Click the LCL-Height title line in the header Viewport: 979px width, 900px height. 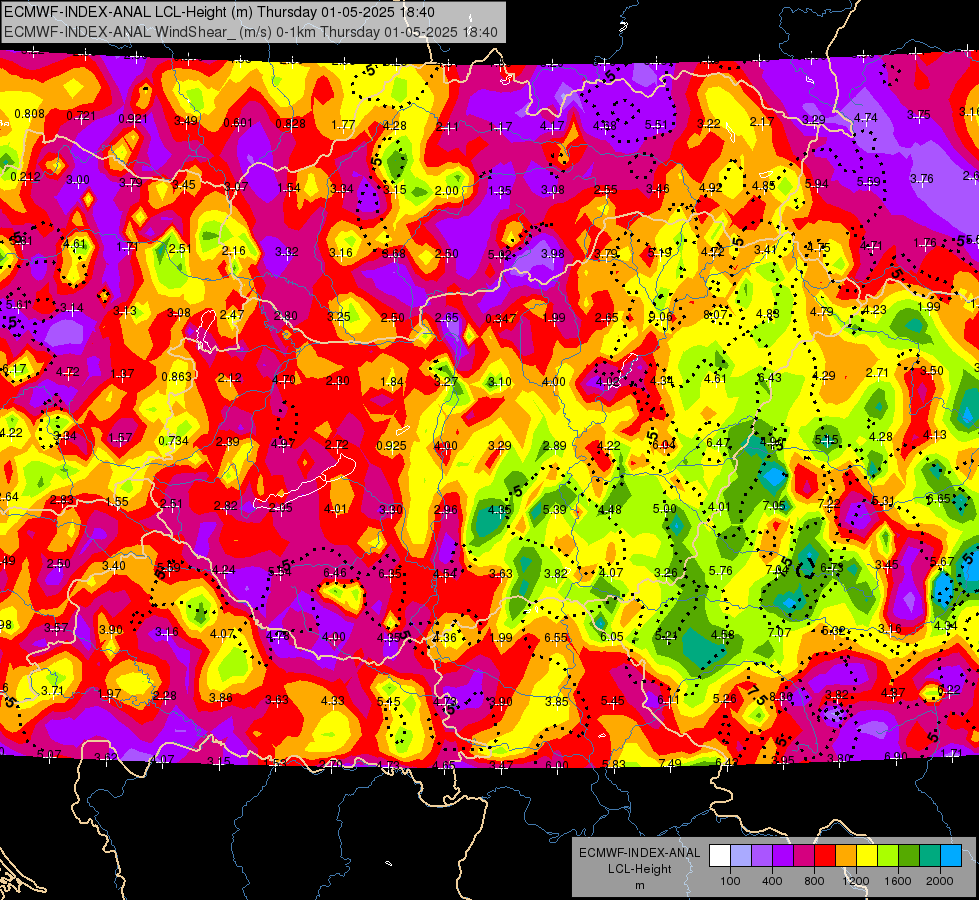click(219, 12)
